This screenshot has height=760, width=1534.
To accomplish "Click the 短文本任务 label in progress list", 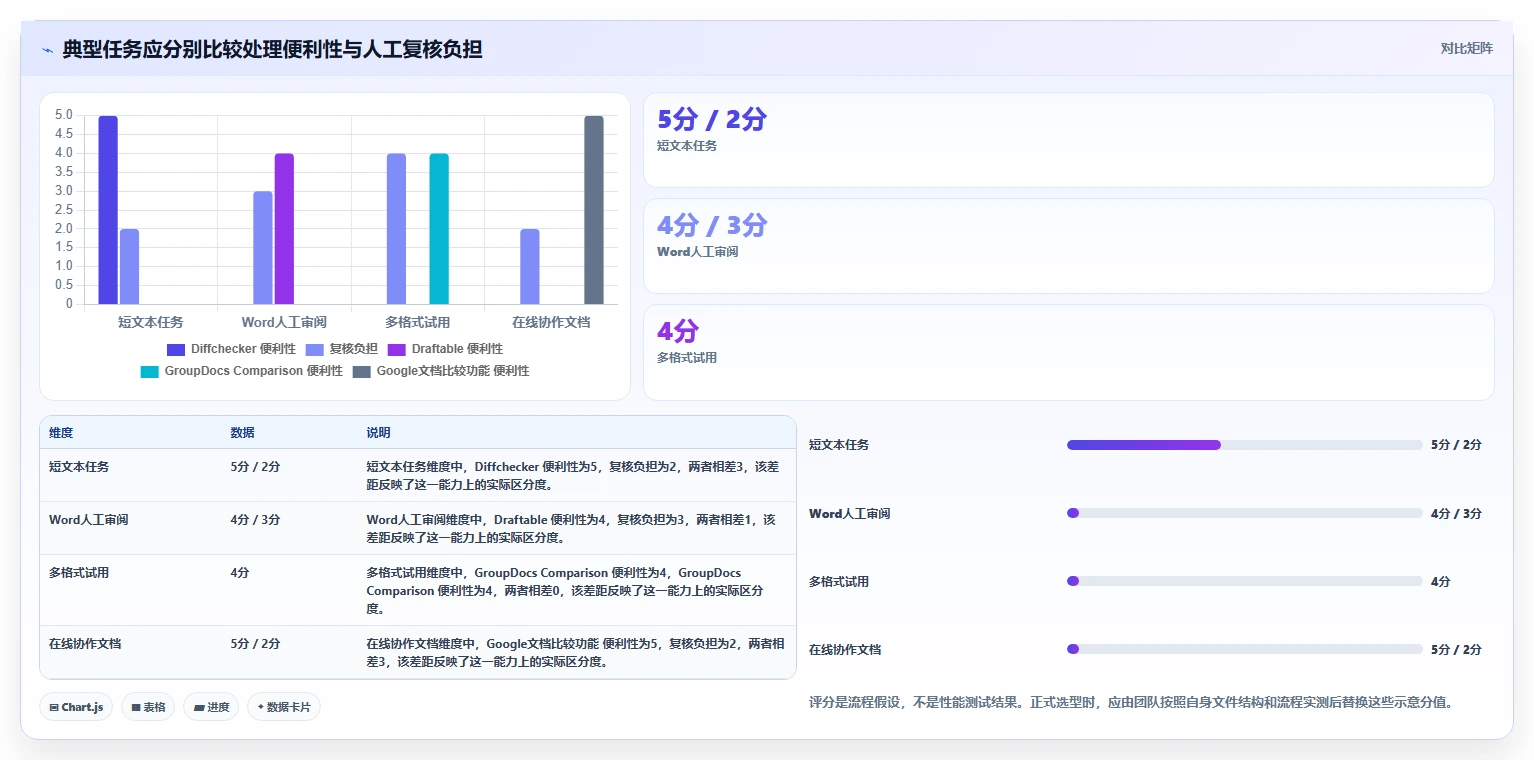I will (x=839, y=445).
